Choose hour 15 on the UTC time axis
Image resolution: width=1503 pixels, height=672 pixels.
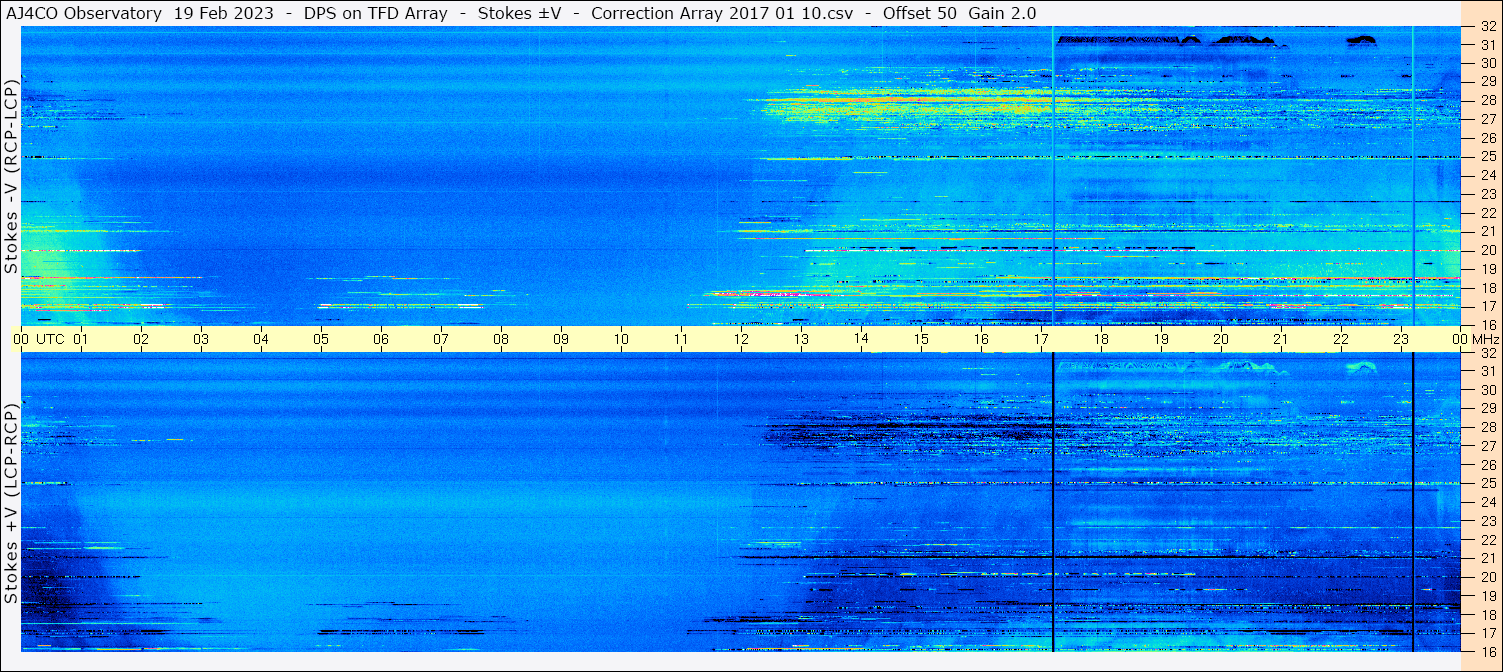921,339
